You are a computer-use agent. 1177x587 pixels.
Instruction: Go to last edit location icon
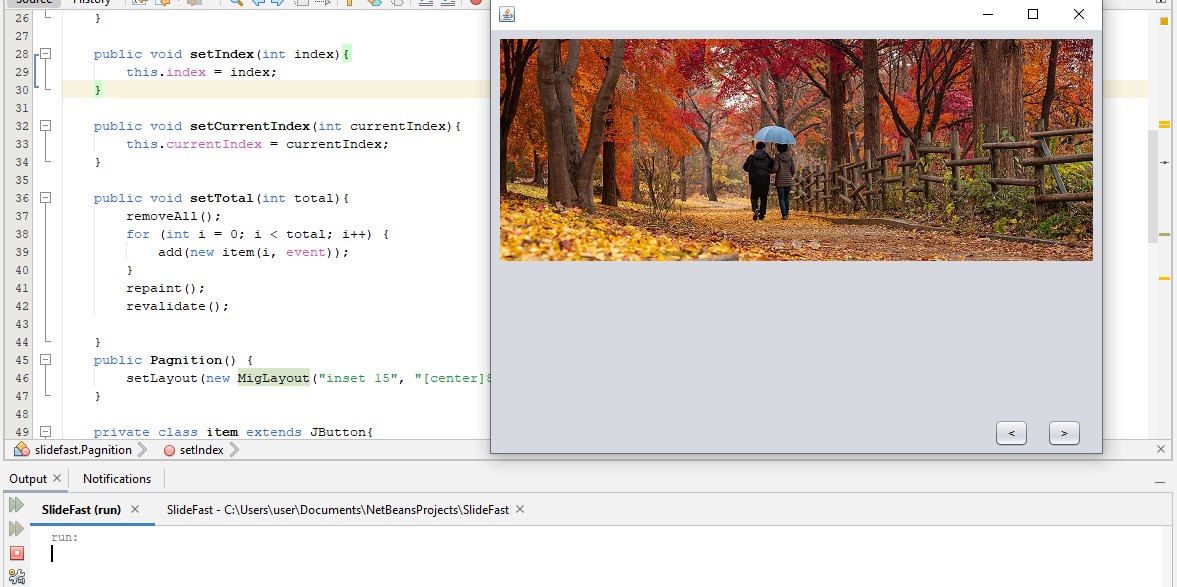(138, 4)
